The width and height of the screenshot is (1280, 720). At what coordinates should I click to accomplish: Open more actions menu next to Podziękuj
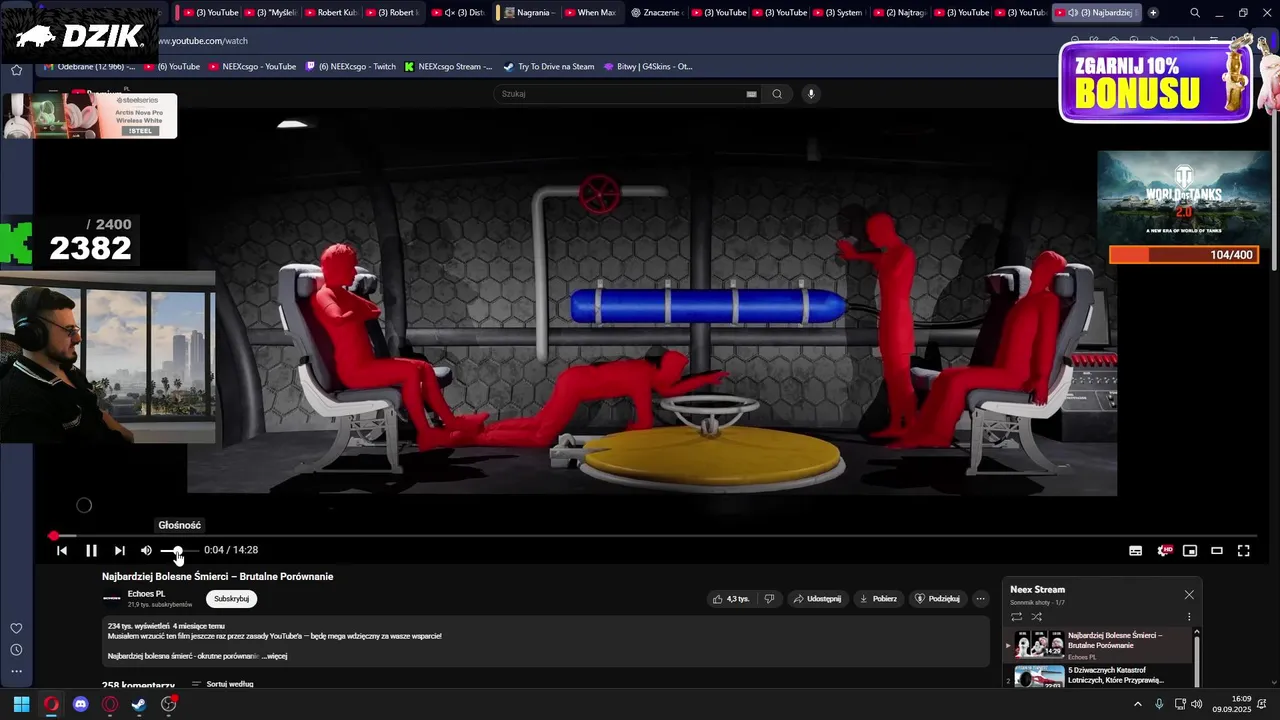981,599
